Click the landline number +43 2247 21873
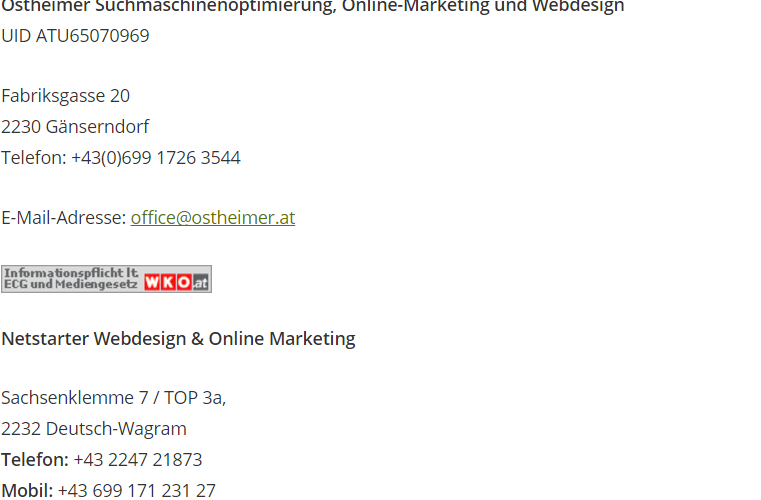Screen dimensions: 761x500 click(x=138, y=459)
